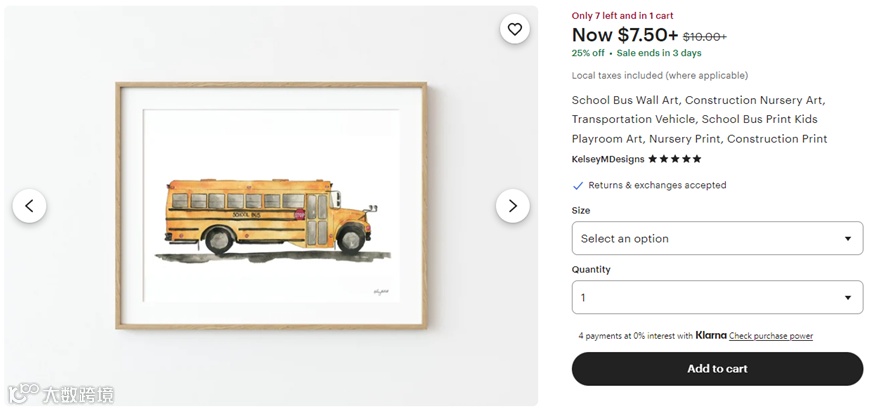Viewport: 869px width, 411px height.
Task: Click the Quantity dropdown arrow
Action: tap(847, 298)
